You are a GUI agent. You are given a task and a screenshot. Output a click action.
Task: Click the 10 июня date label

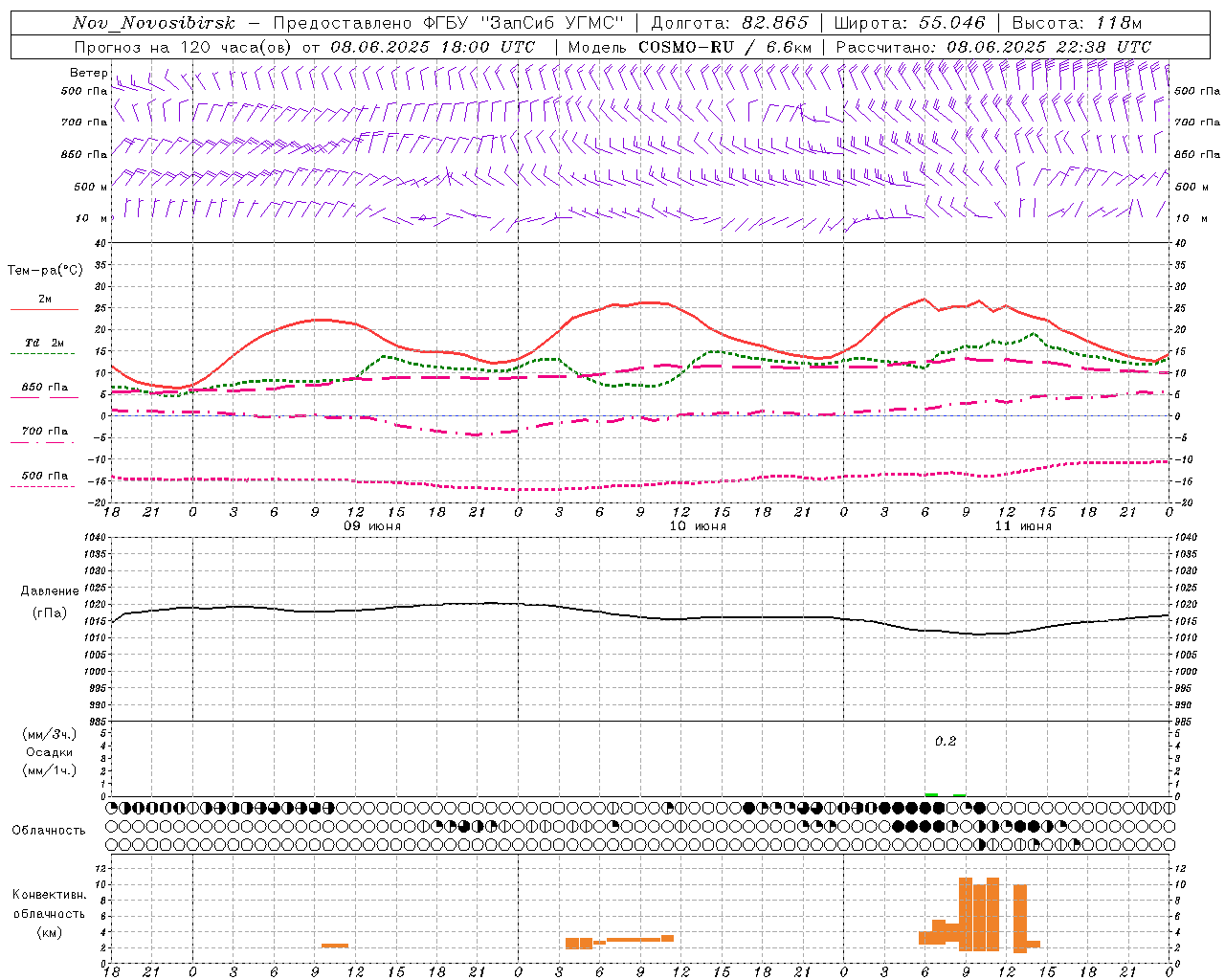(x=698, y=526)
